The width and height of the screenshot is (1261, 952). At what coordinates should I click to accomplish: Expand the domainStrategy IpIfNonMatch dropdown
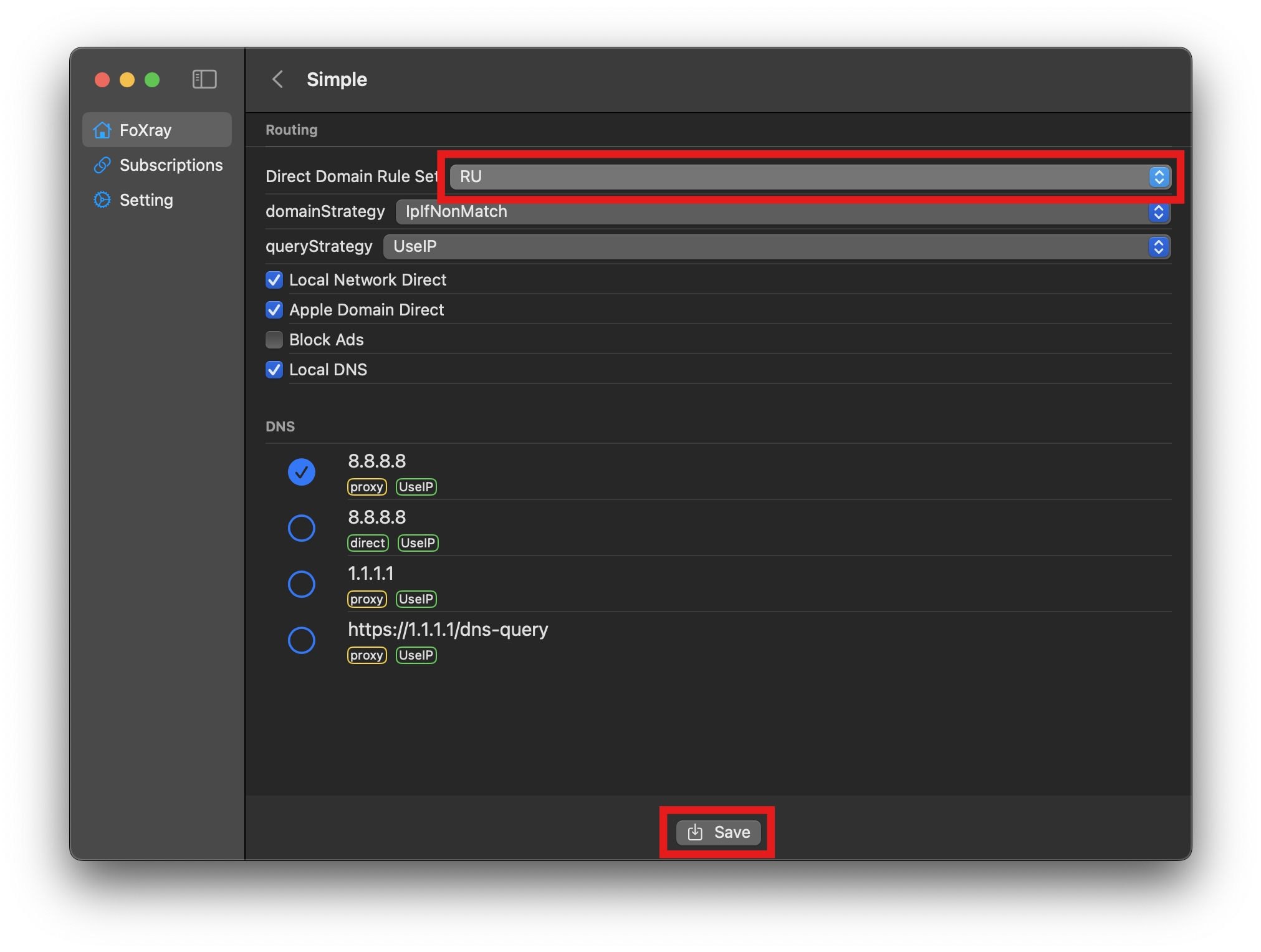click(x=782, y=212)
